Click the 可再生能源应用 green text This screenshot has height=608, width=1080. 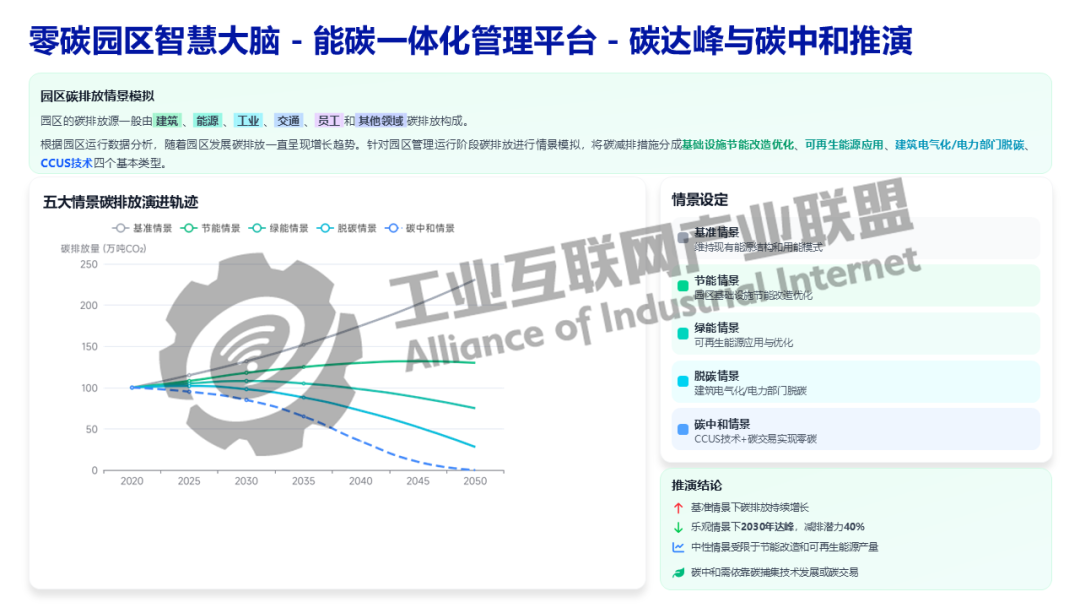[x=844, y=145]
